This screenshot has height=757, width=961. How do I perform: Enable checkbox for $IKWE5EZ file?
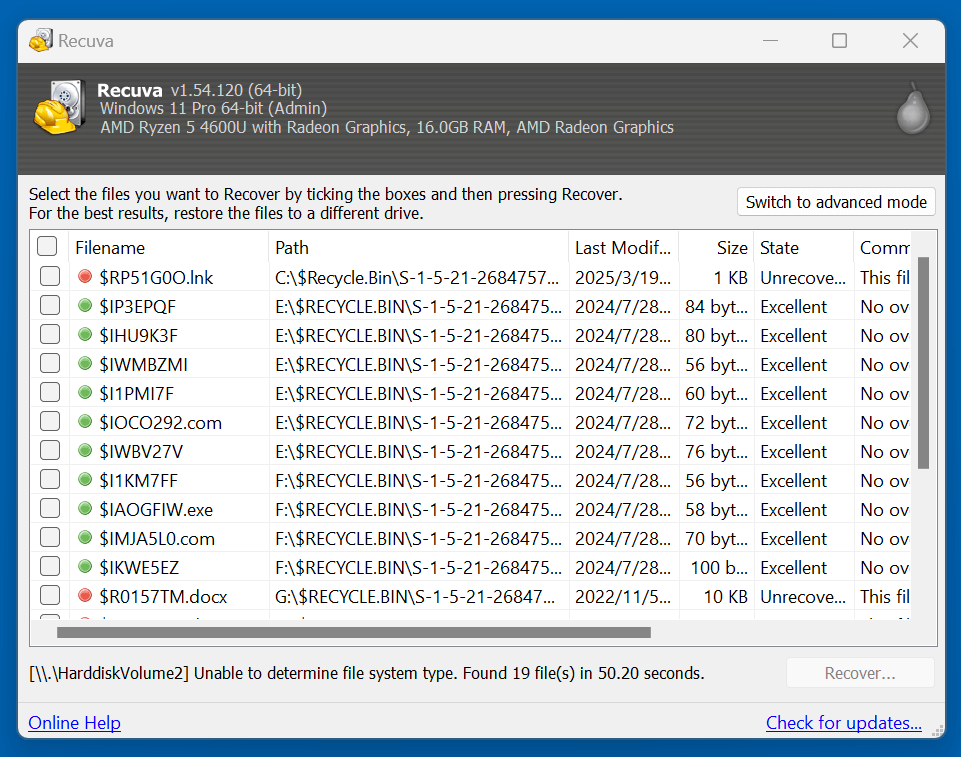coord(50,567)
